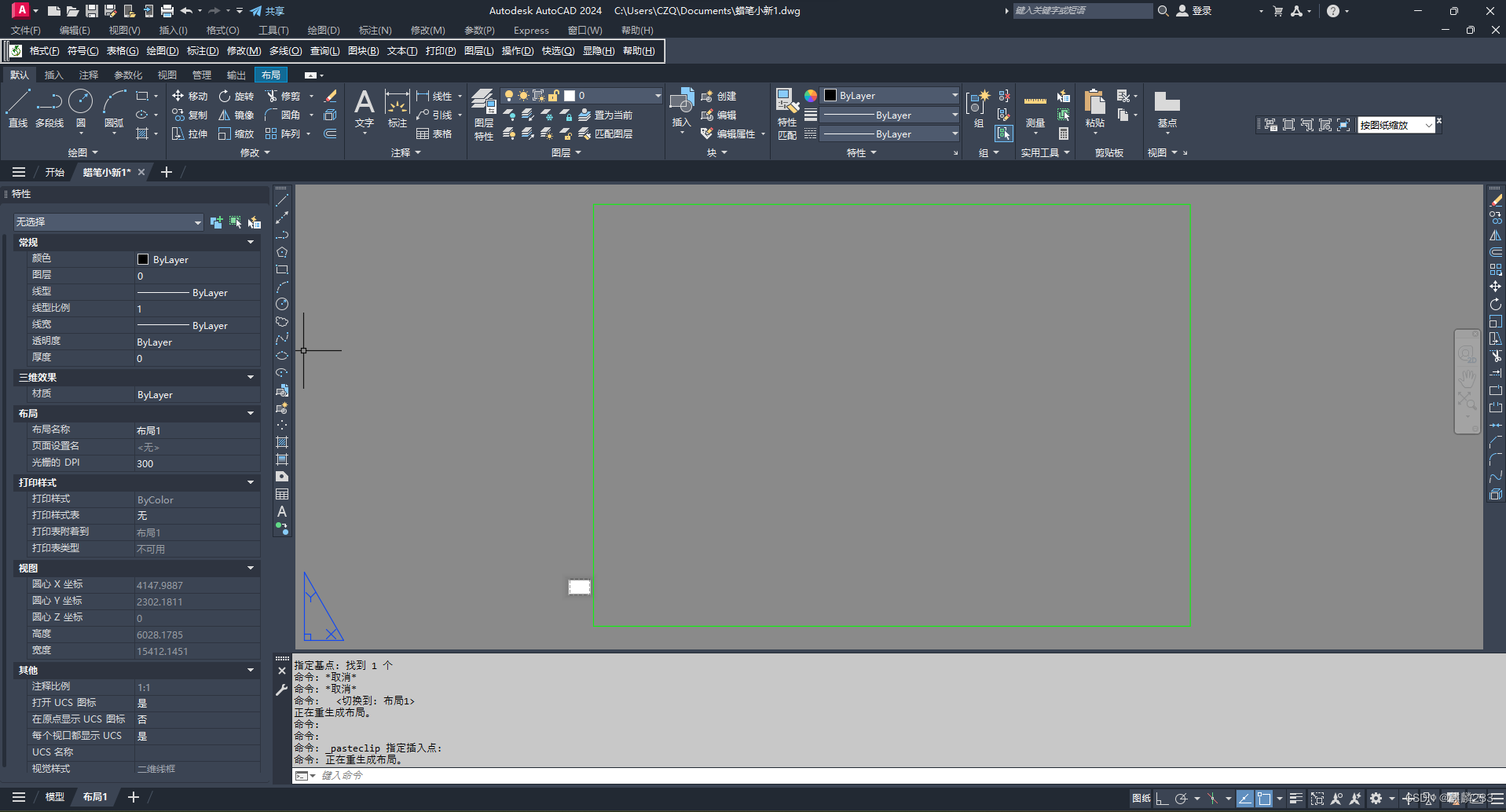The width and height of the screenshot is (1506, 812).
Task: Switch to the 模型 layout tab
Action: tap(54, 797)
